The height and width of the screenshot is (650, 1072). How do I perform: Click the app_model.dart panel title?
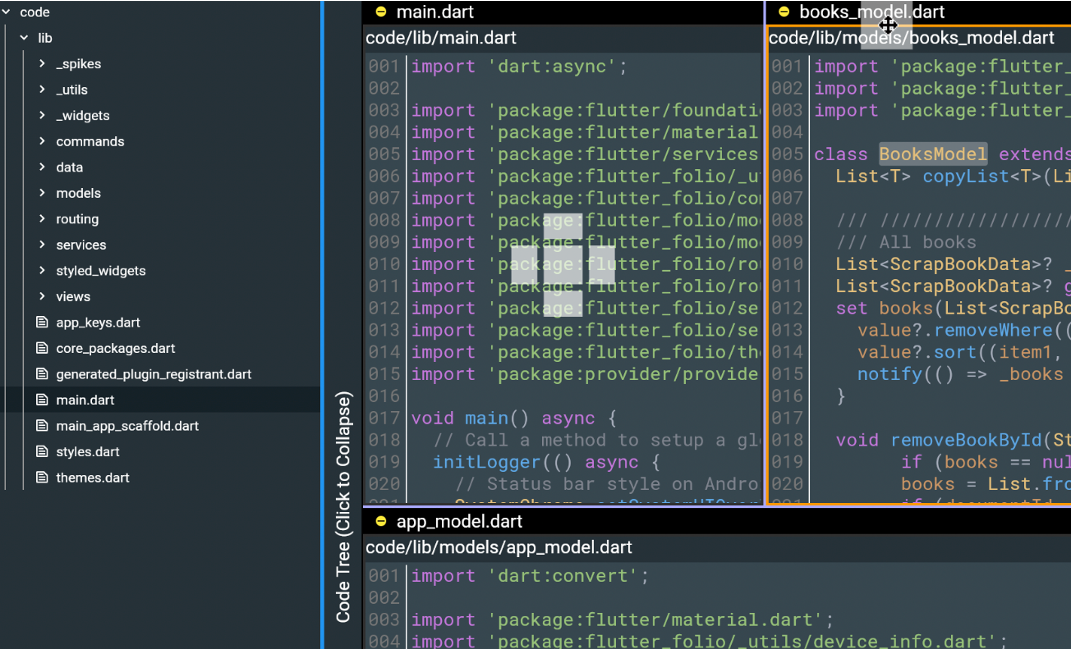459,521
